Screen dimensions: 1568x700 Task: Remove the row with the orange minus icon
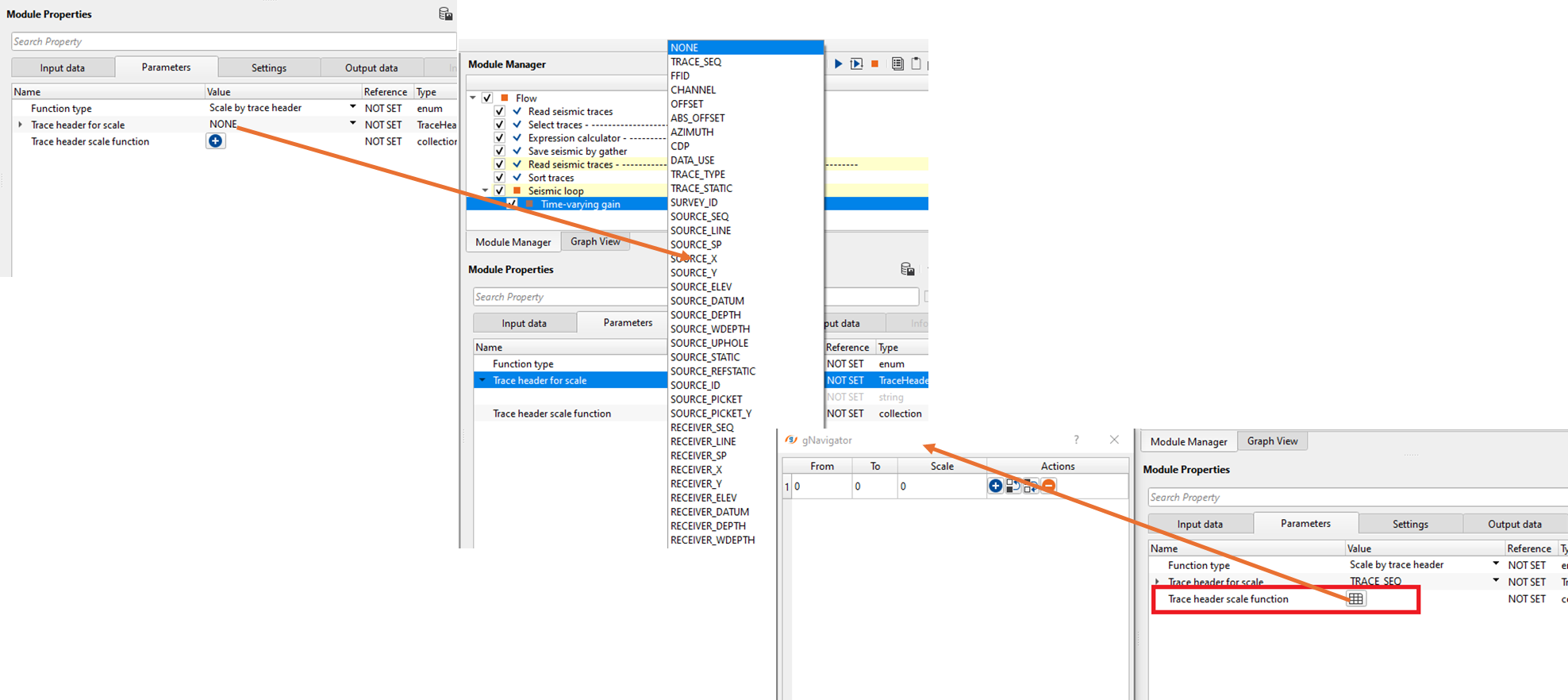1048,486
